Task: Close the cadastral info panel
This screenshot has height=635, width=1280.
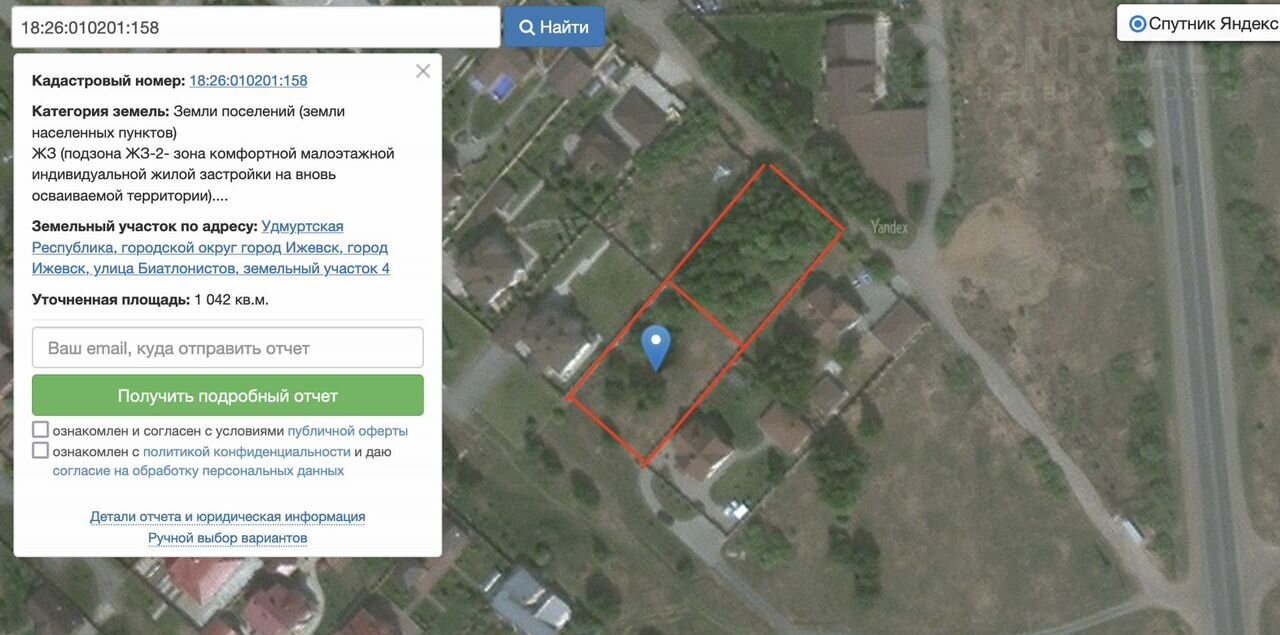Action: (x=423, y=71)
